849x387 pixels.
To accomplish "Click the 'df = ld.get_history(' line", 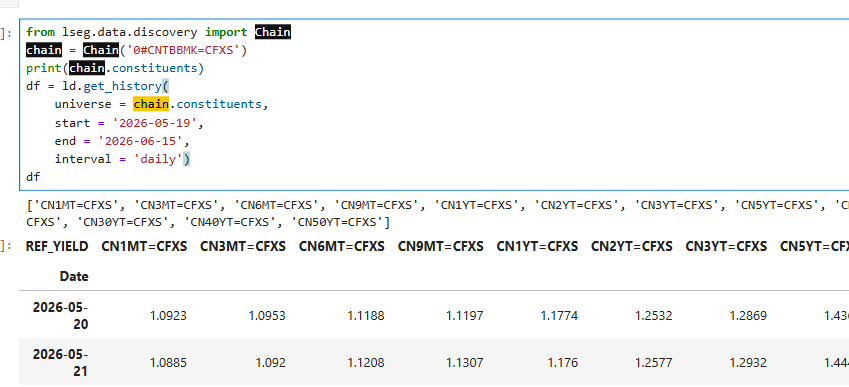I will pyautogui.click(x=97, y=86).
